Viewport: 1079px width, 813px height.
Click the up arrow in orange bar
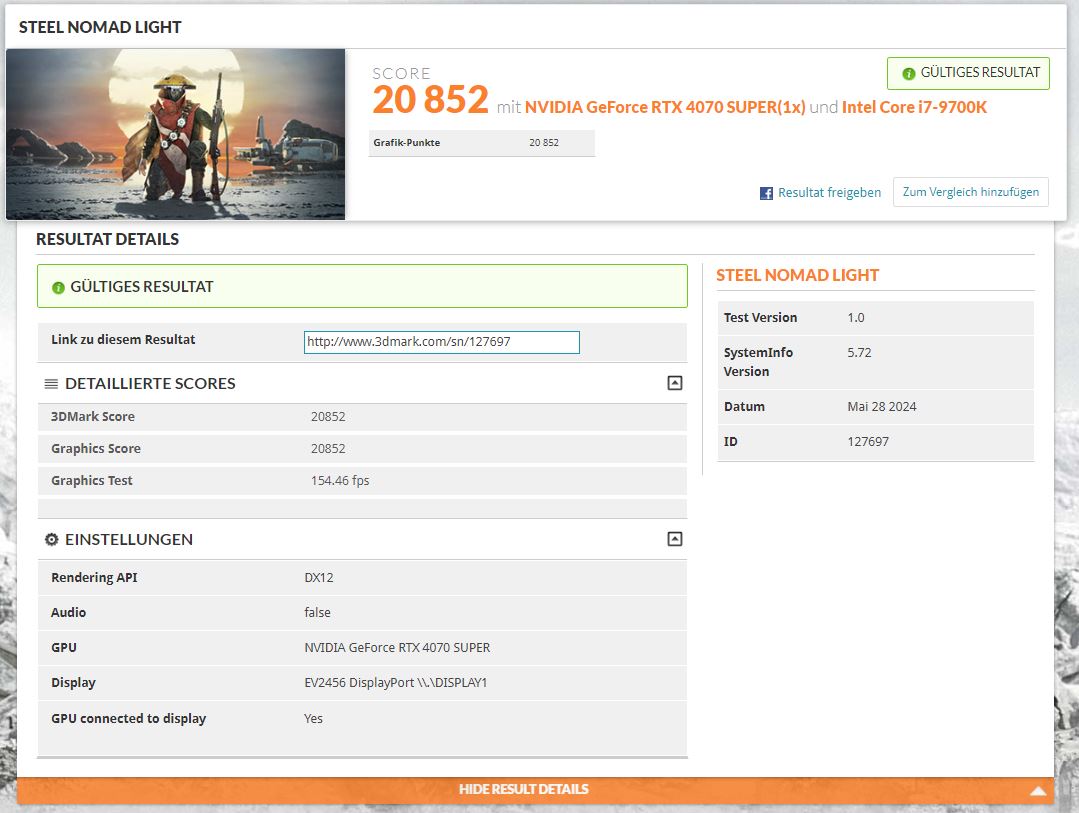point(1038,791)
